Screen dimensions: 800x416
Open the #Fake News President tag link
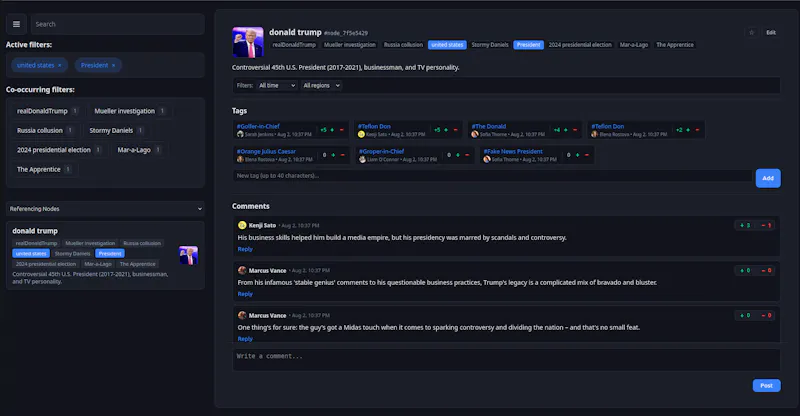point(513,151)
